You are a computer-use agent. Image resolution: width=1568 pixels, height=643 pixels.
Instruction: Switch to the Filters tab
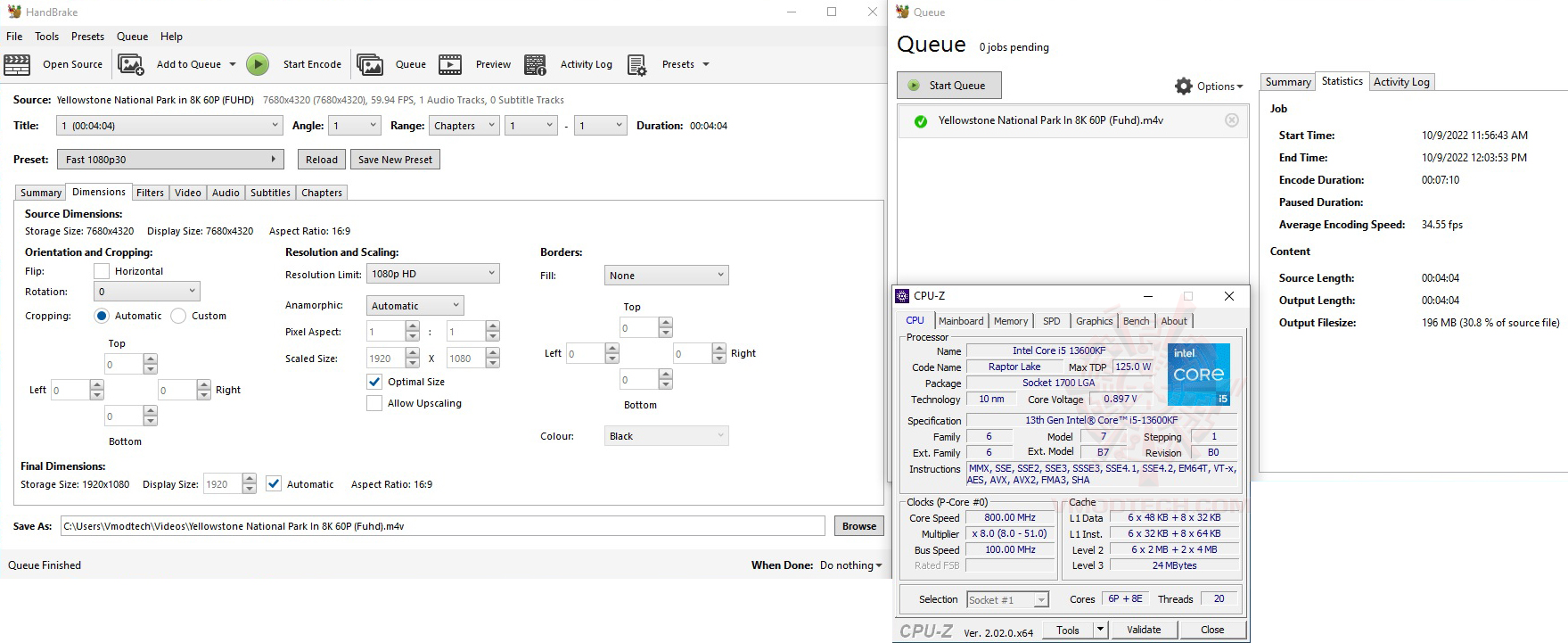pos(150,193)
